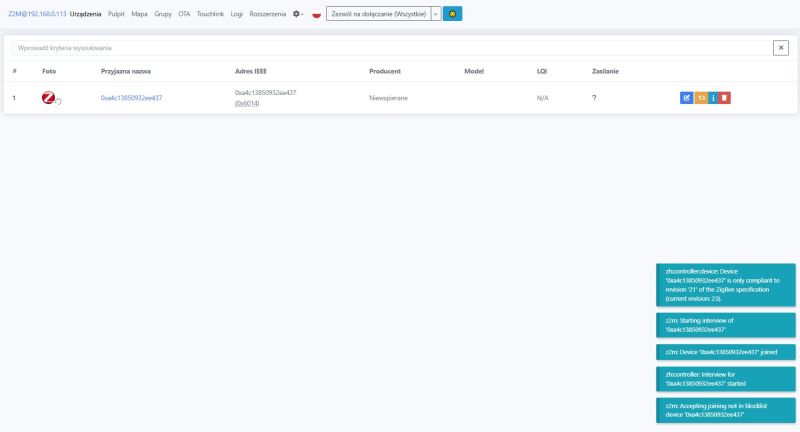Open the Pulpit dashboard page
The height and width of the screenshot is (432, 800).
click(x=116, y=14)
